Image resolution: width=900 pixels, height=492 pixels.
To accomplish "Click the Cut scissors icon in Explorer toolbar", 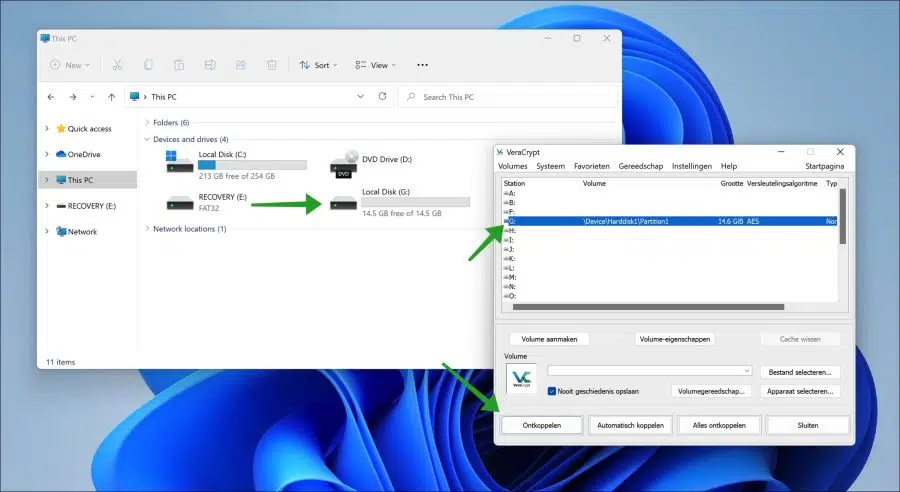I will click(x=118, y=65).
